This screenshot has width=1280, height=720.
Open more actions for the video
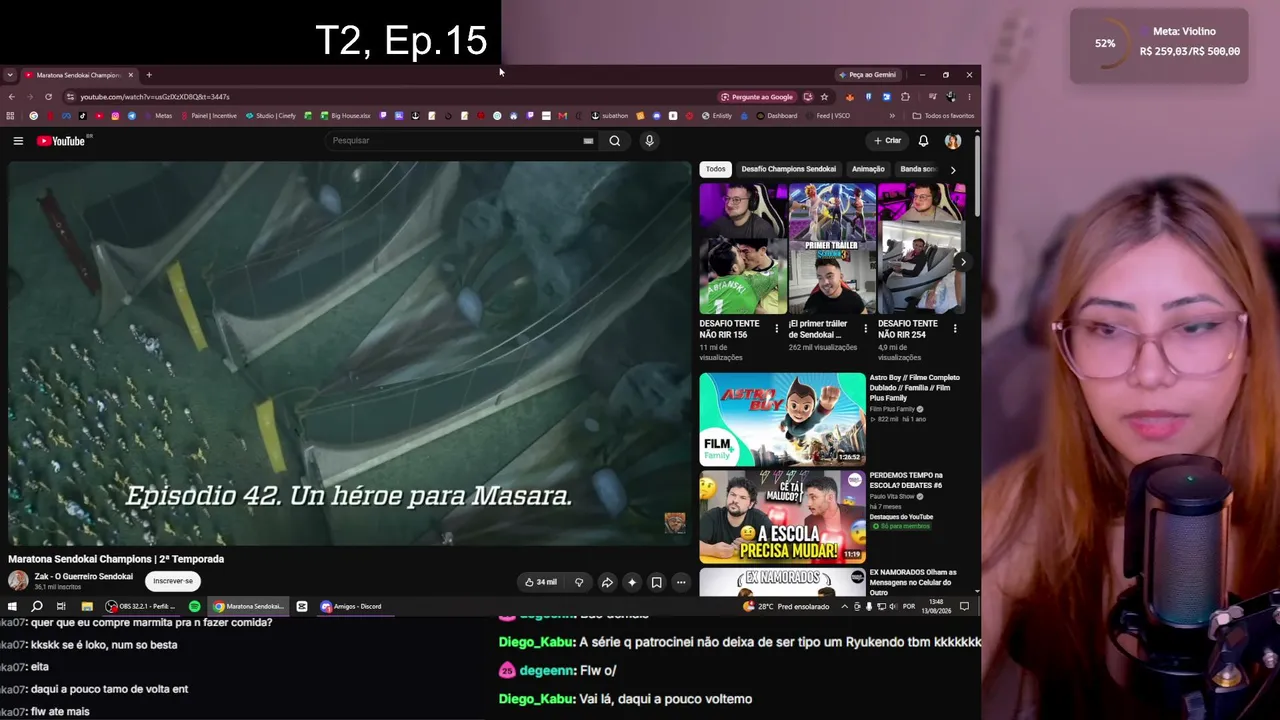pos(681,582)
